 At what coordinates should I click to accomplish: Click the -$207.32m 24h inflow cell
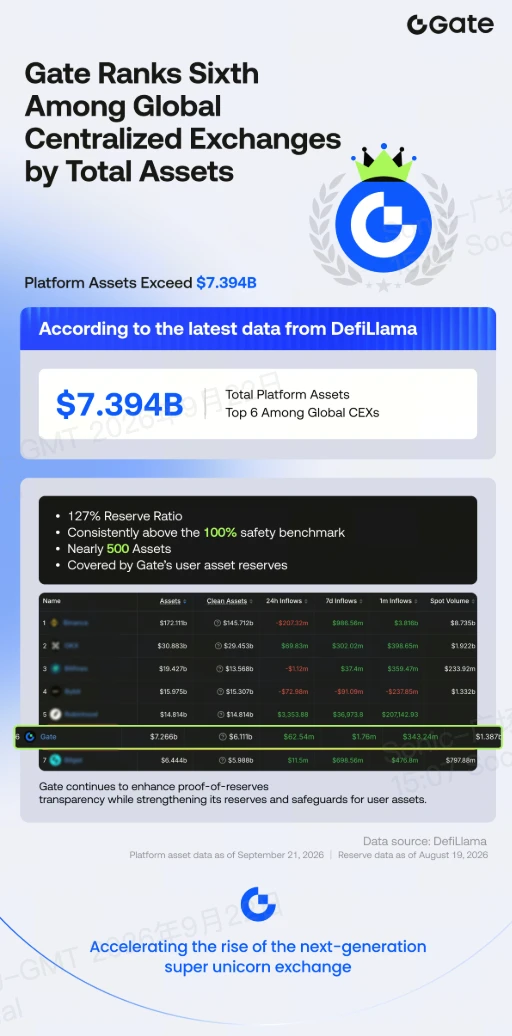pyautogui.click(x=292, y=623)
